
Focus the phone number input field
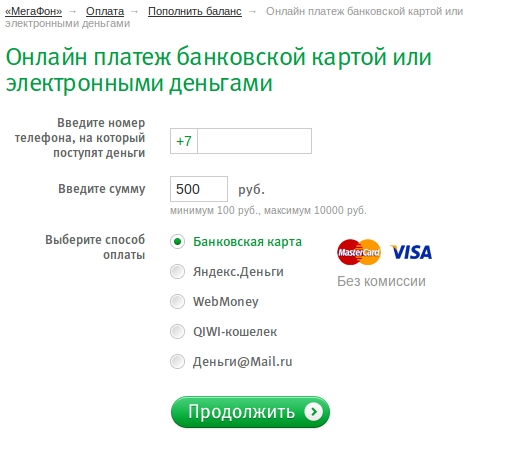click(x=255, y=141)
